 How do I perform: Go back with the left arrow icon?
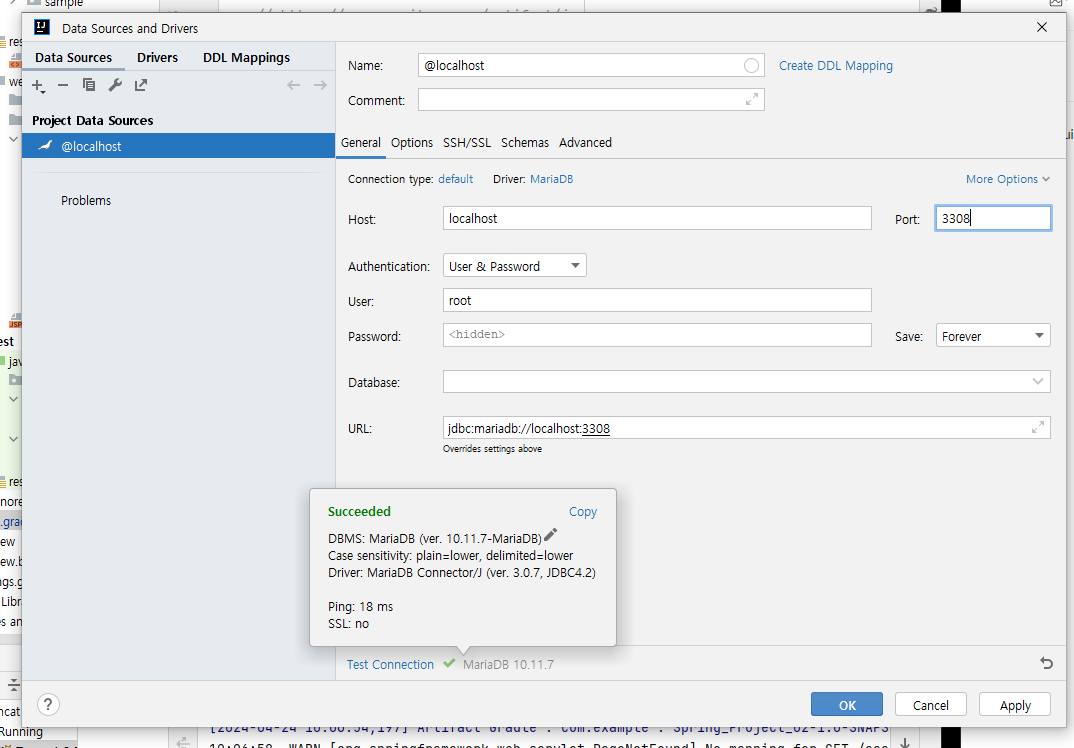click(x=293, y=85)
